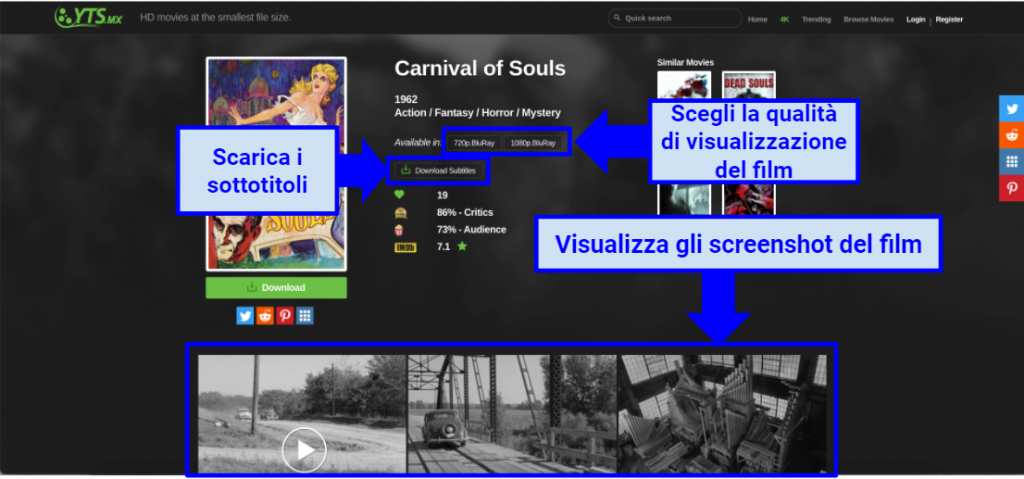Click the 73% - Audience text
The width and height of the screenshot is (1024, 479).
pos(472,229)
